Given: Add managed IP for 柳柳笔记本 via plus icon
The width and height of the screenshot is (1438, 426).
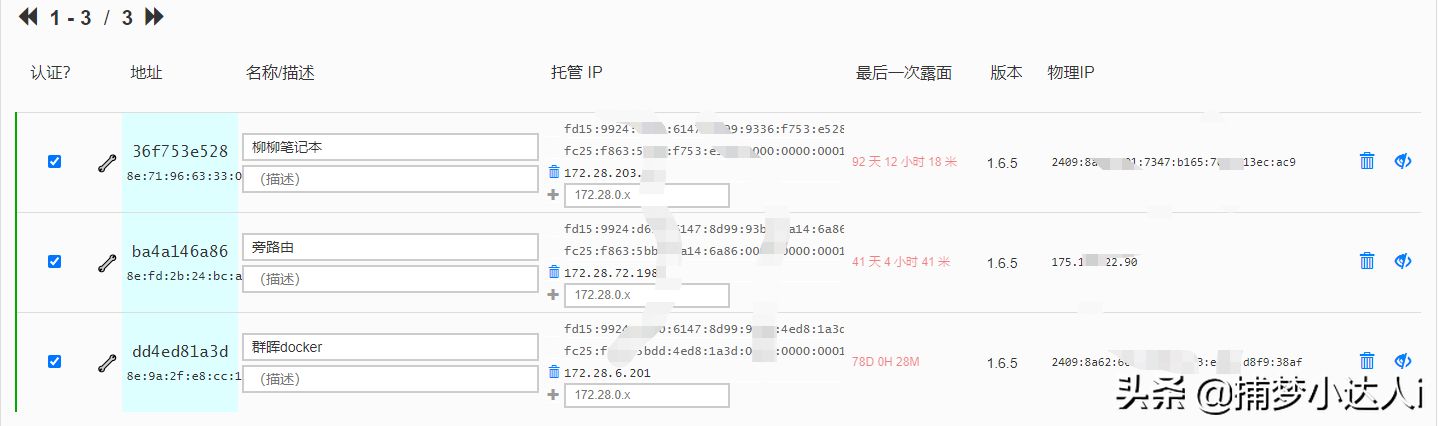Looking at the screenshot, I should (554, 195).
